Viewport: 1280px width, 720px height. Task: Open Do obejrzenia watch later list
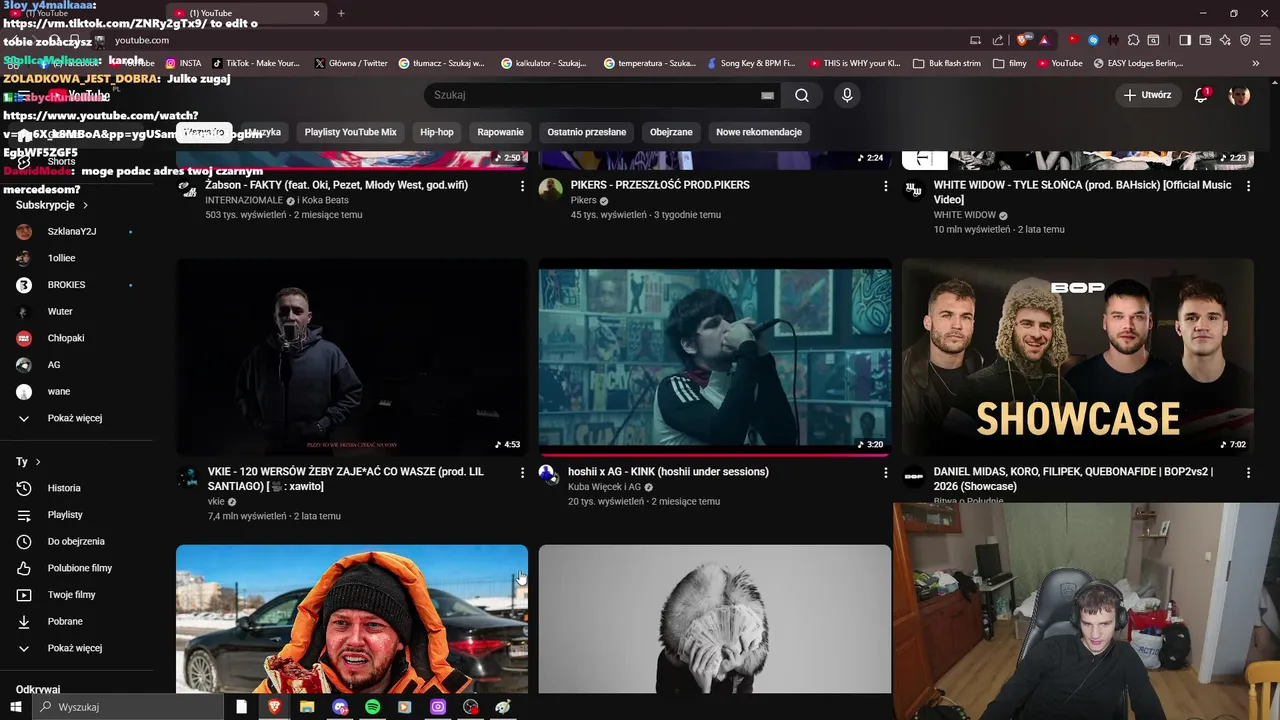coord(76,541)
